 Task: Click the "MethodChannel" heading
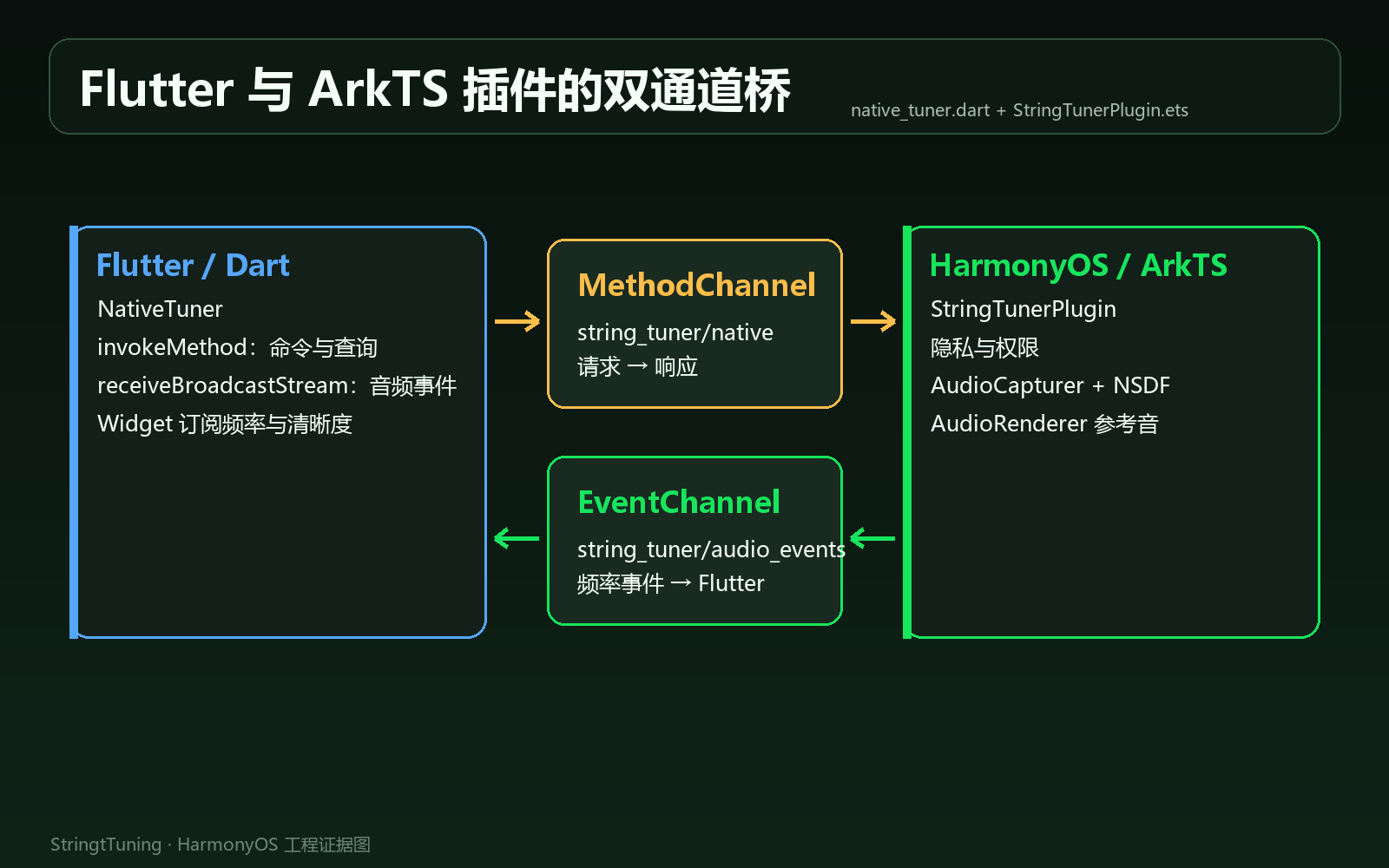(696, 285)
